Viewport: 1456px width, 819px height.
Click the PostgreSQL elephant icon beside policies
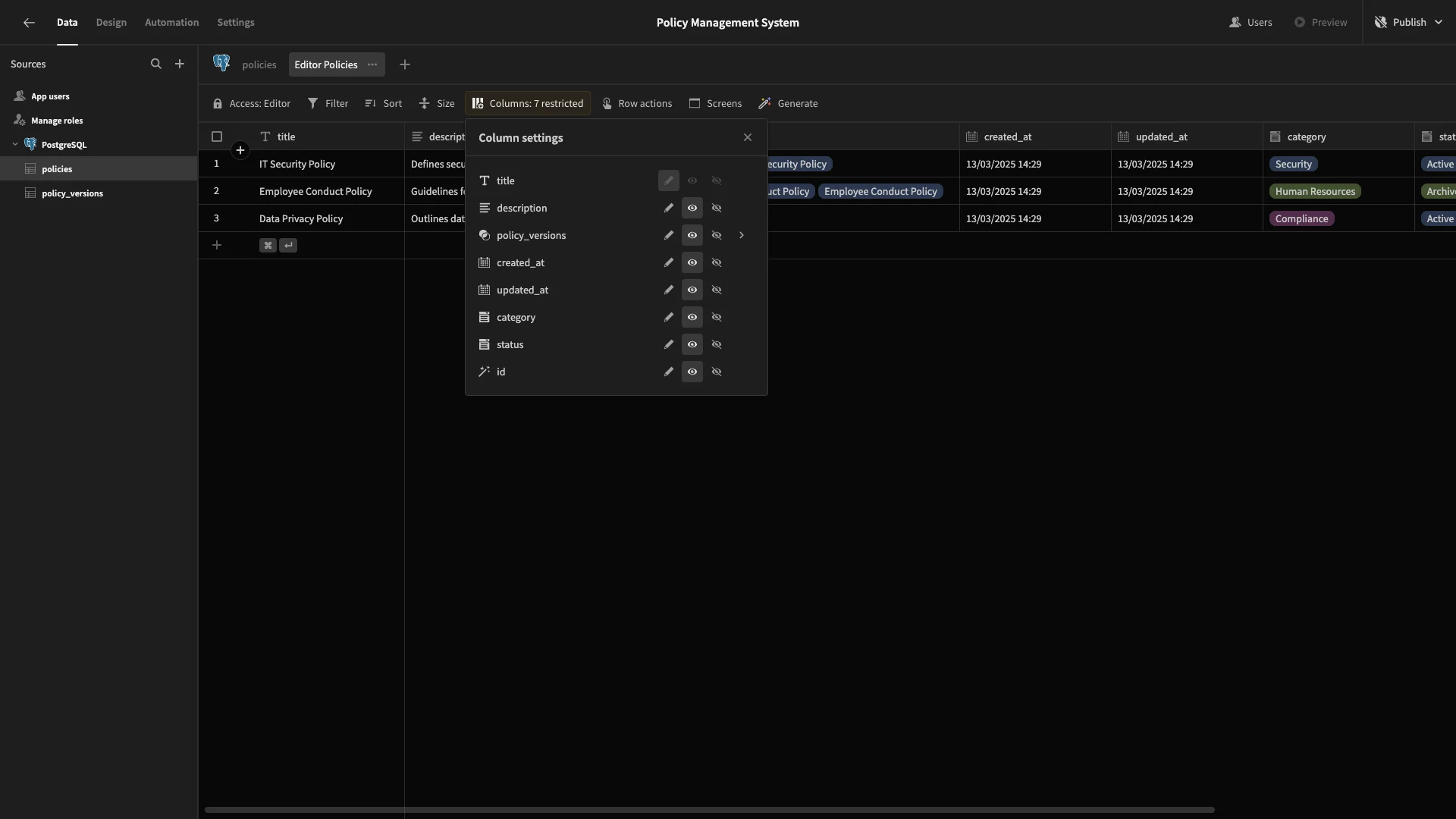click(221, 64)
